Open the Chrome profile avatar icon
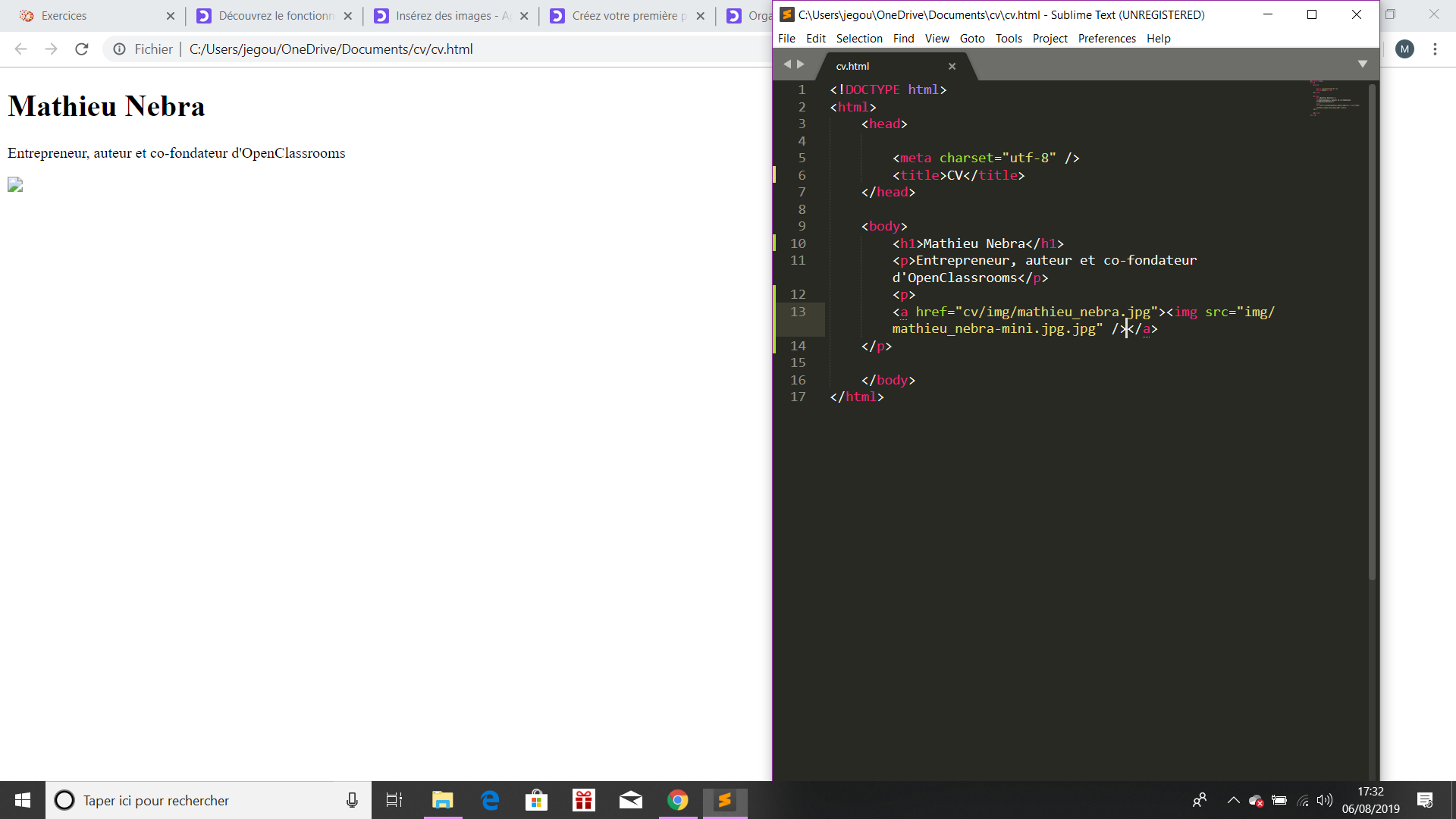 pyautogui.click(x=1404, y=49)
